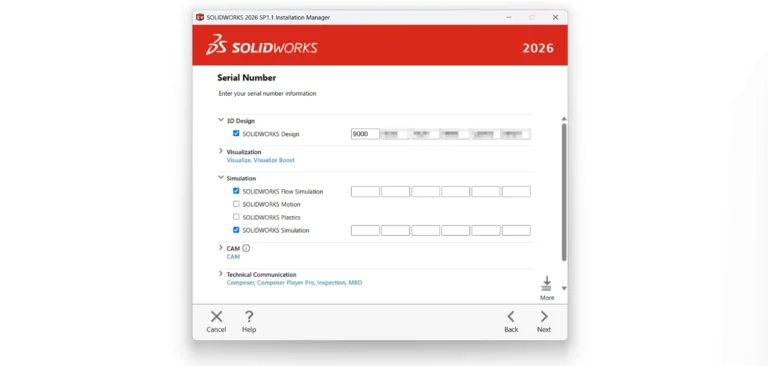The height and width of the screenshot is (366, 768).
Task: Click the scrollbar down arrow
Action: [564, 289]
